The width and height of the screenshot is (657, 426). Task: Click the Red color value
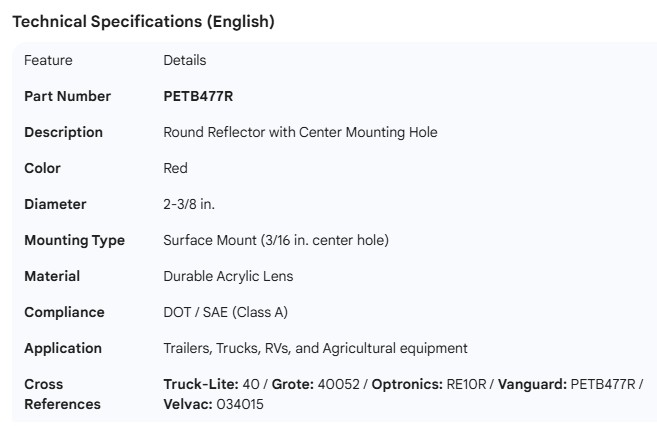point(175,168)
